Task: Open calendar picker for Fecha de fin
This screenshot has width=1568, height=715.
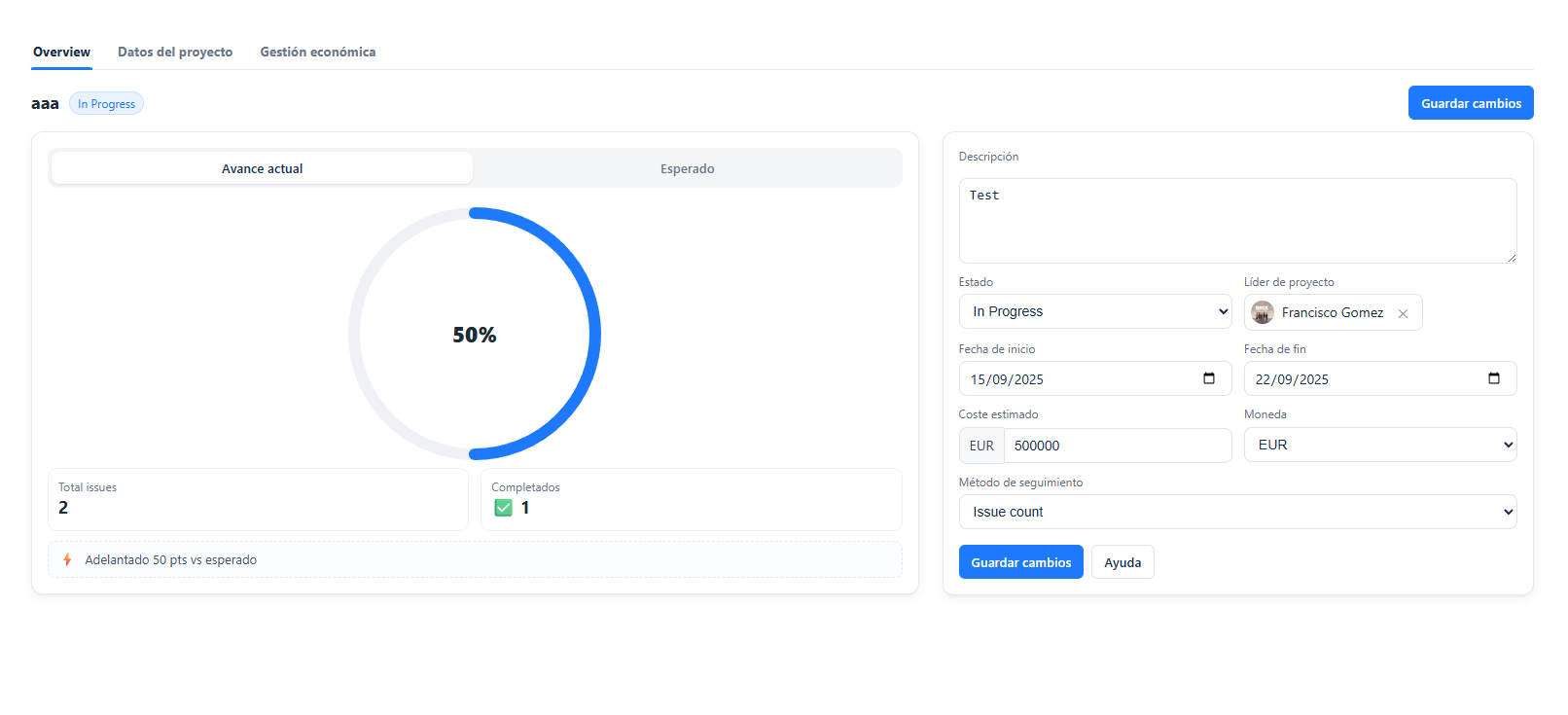Action: 1494,378
